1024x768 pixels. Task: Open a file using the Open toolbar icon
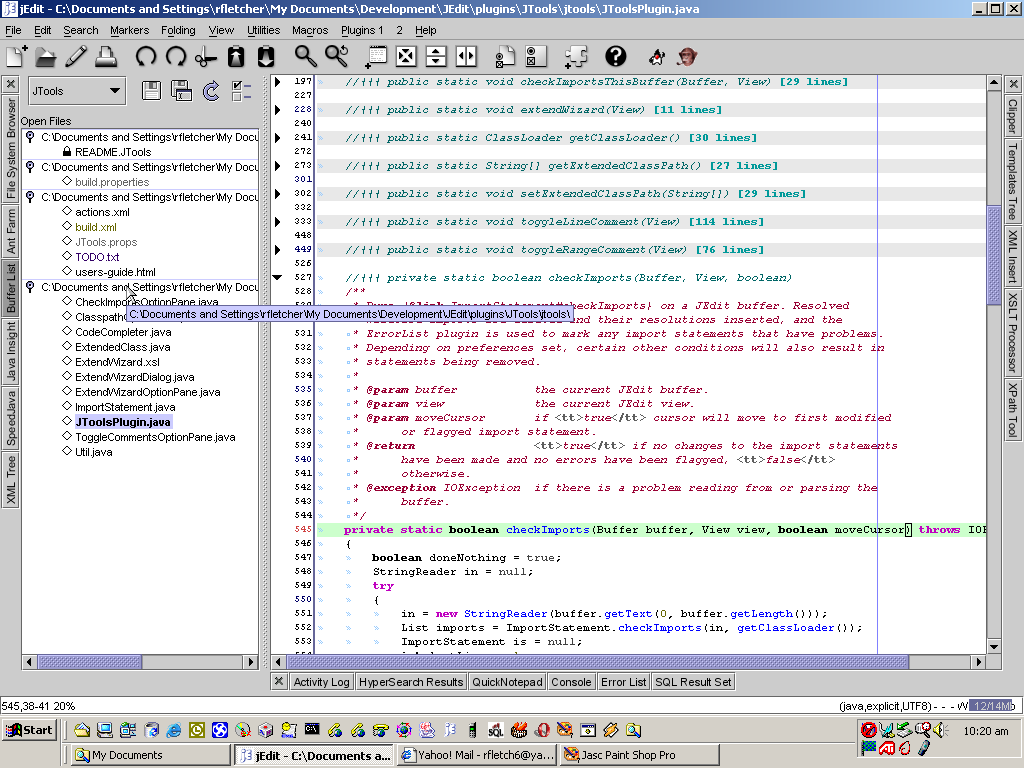(46, 57)
